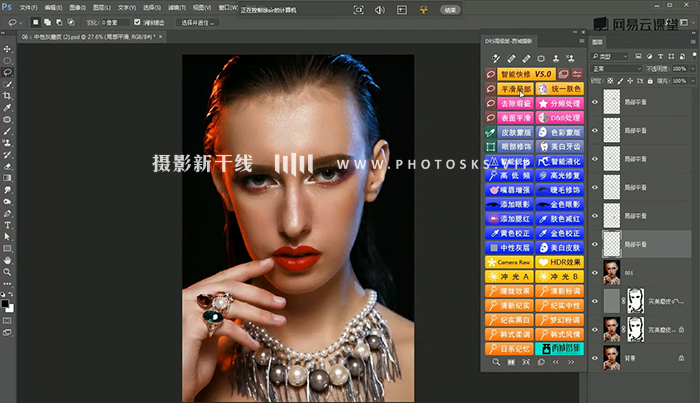This screenshot has height=403, width=700.
Task: Click the previous-page double arrow in DR5 panel
Action: coord(556,362)
